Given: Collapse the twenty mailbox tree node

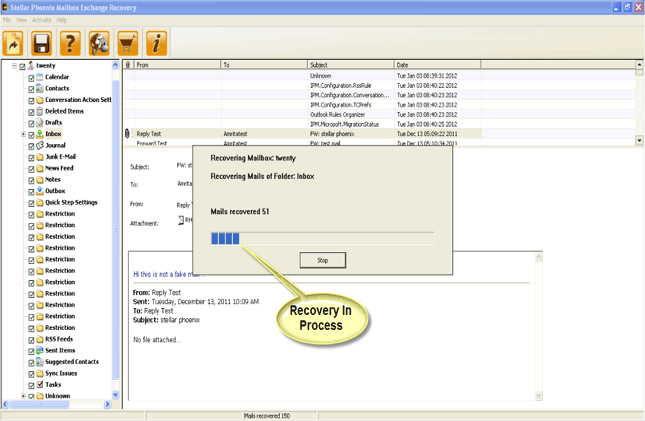Looking at the screenshot, I should [14, 65].
